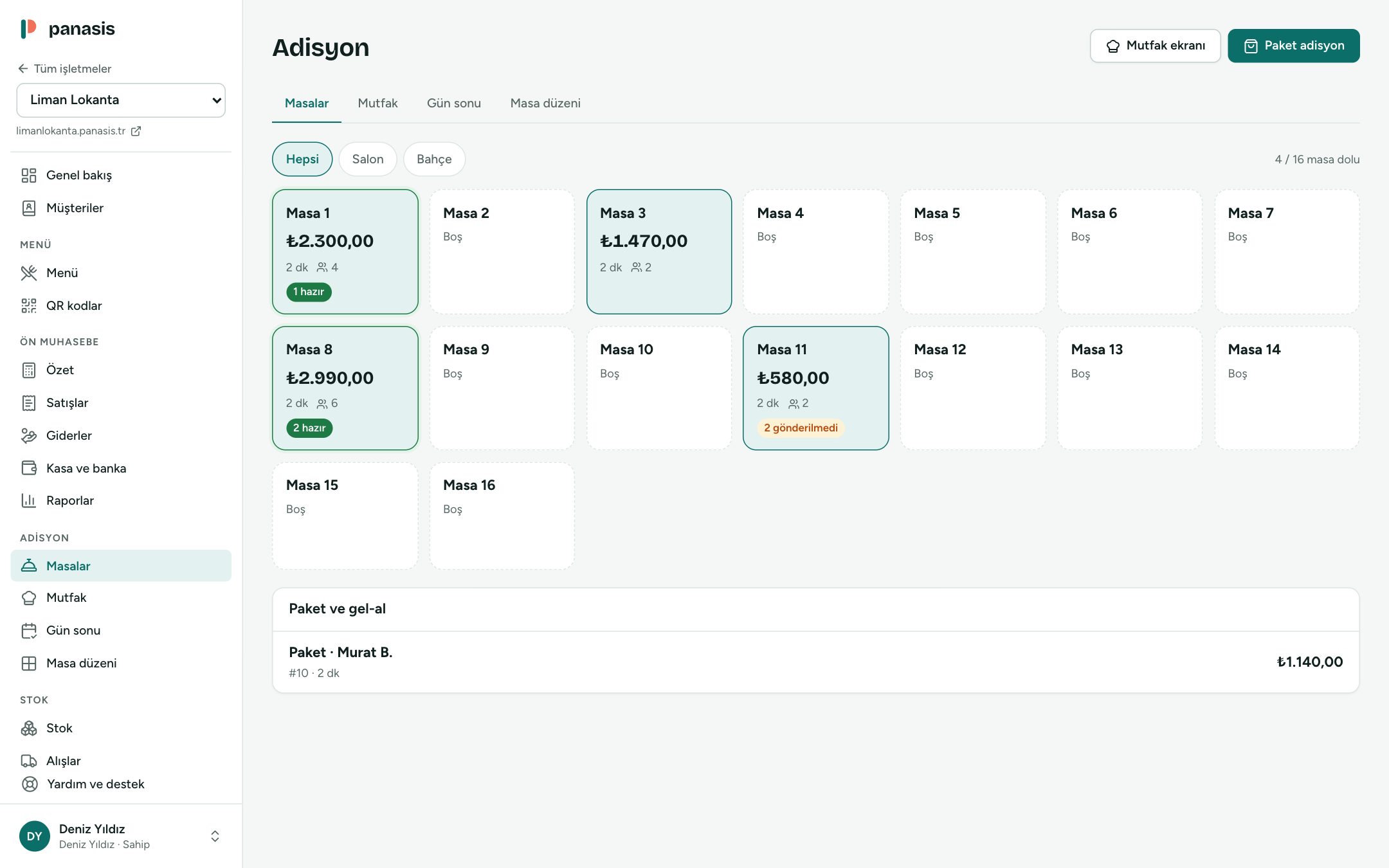Expand the Deniz Yıldız account menu chevron
This screenshot has width=1389, height=868.
[215, 836]
